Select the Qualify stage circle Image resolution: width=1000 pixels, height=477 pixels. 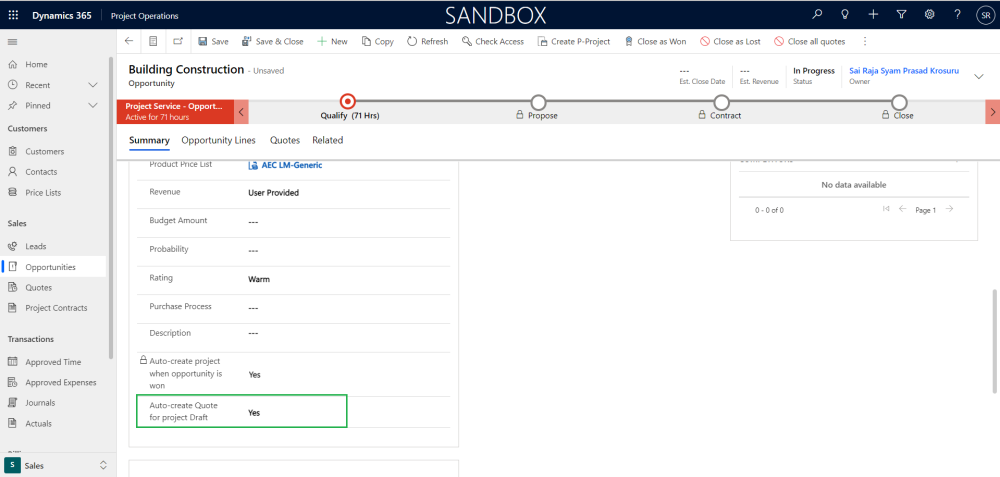click(x=348, y=101)
